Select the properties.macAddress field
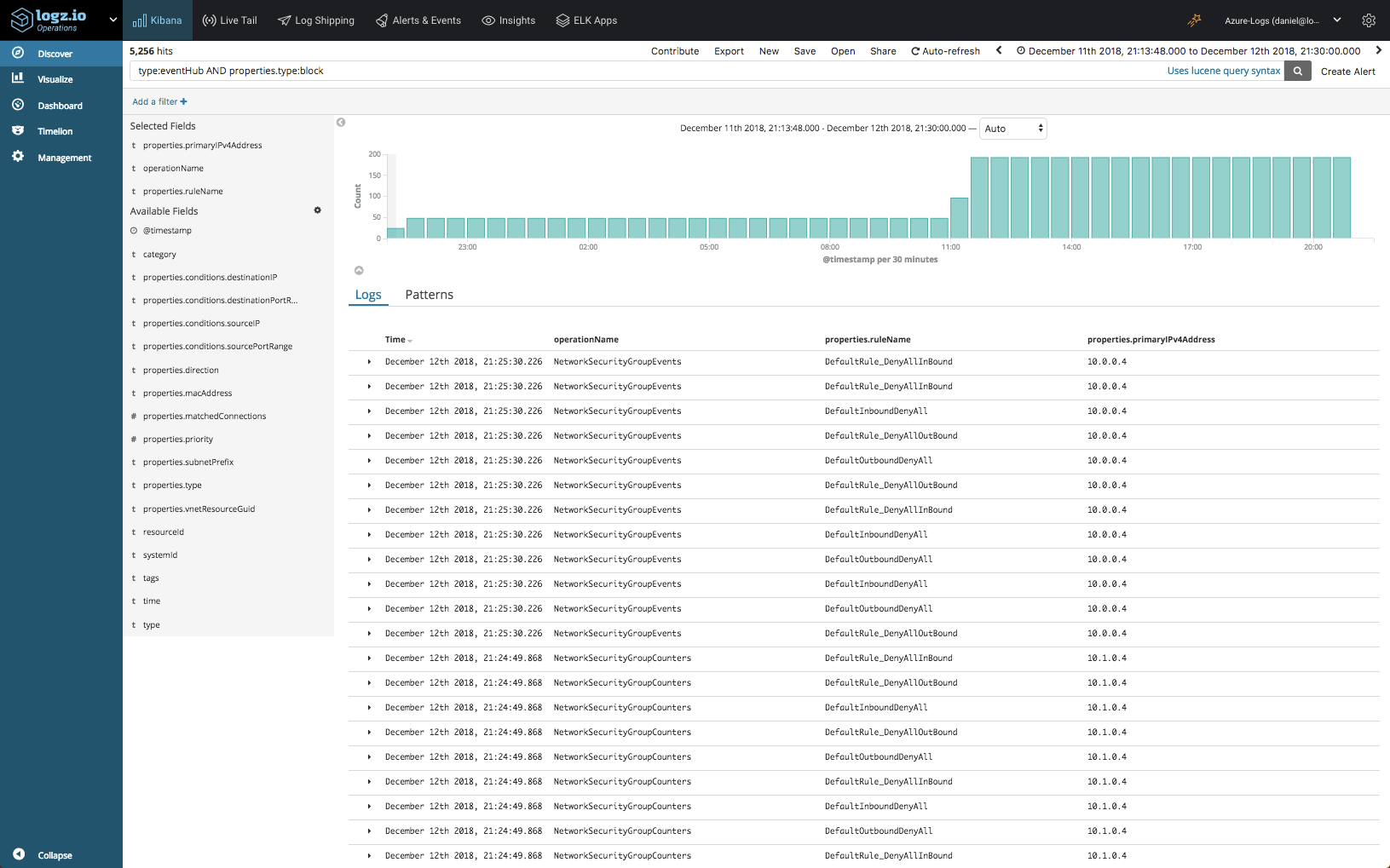The height and width of the screenshot is (868, 1390). coord(187,394)
